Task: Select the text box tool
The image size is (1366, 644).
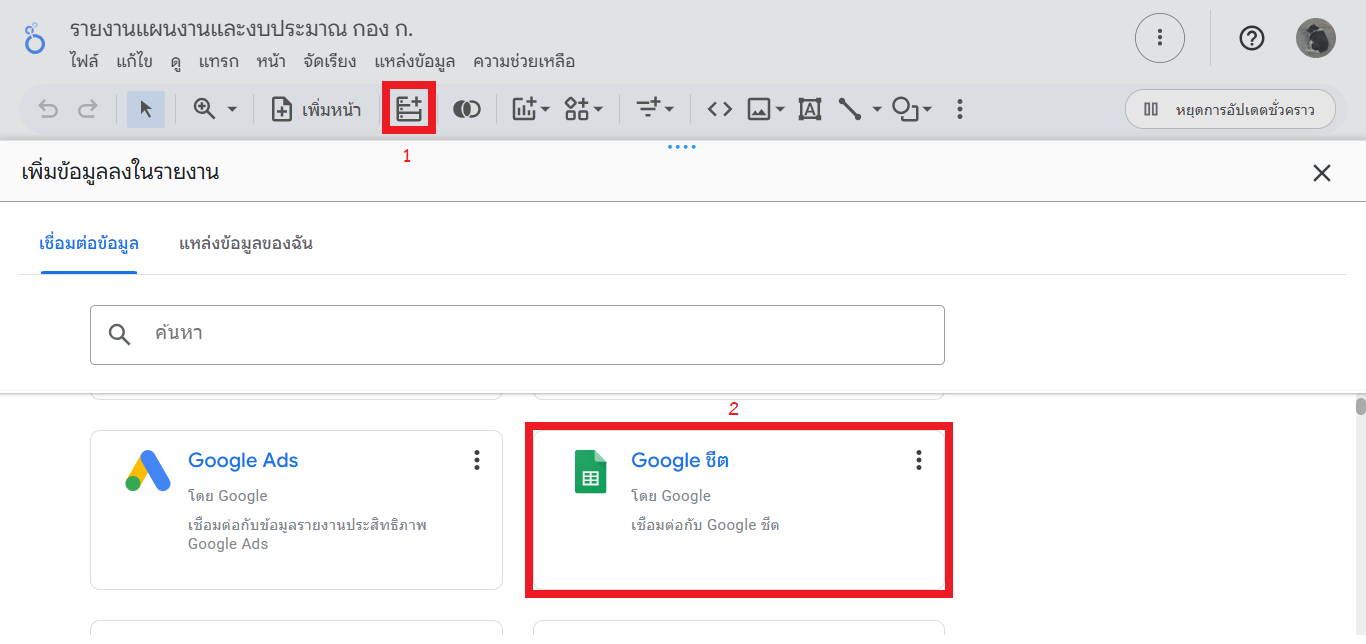Action: click(x=809, y=110)
